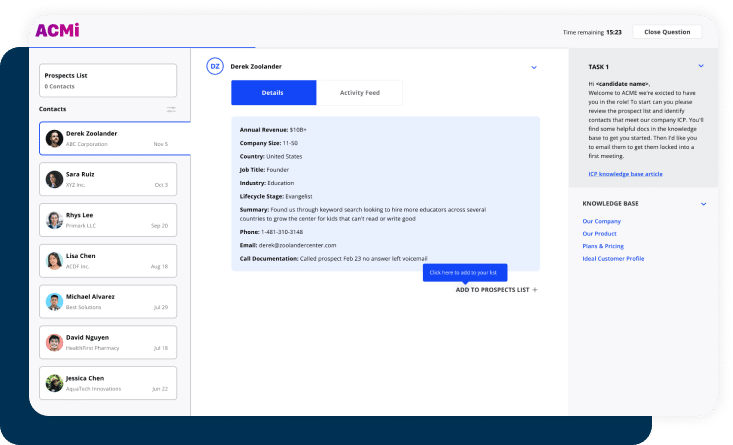The image size is (733, 445).
Task: Open the Our Product knowledge base link
Action: pyautogui.click(x=599, y=234)
